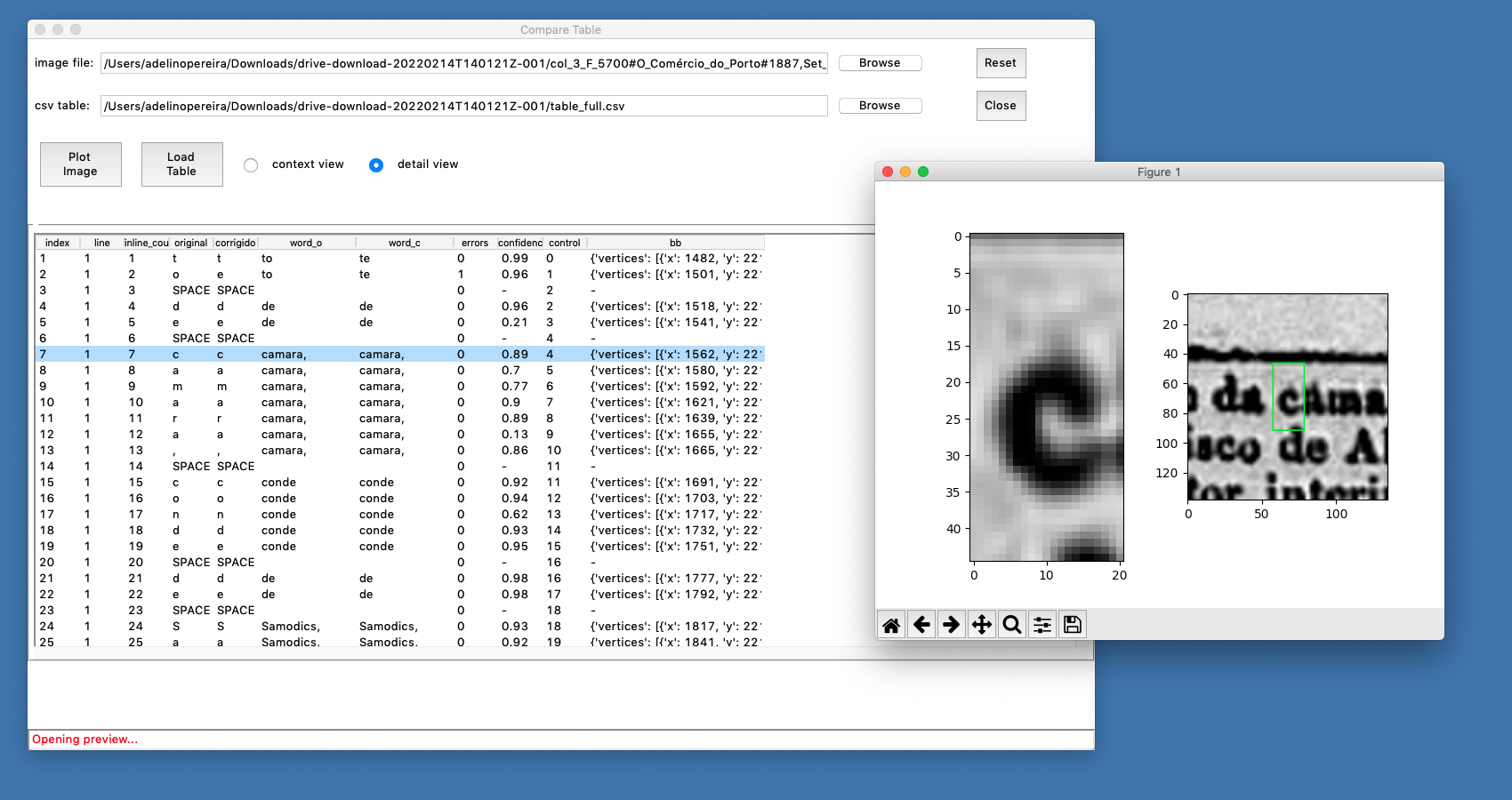
Task: Select the detail view radio button
Action: click(x=376, y=165)
